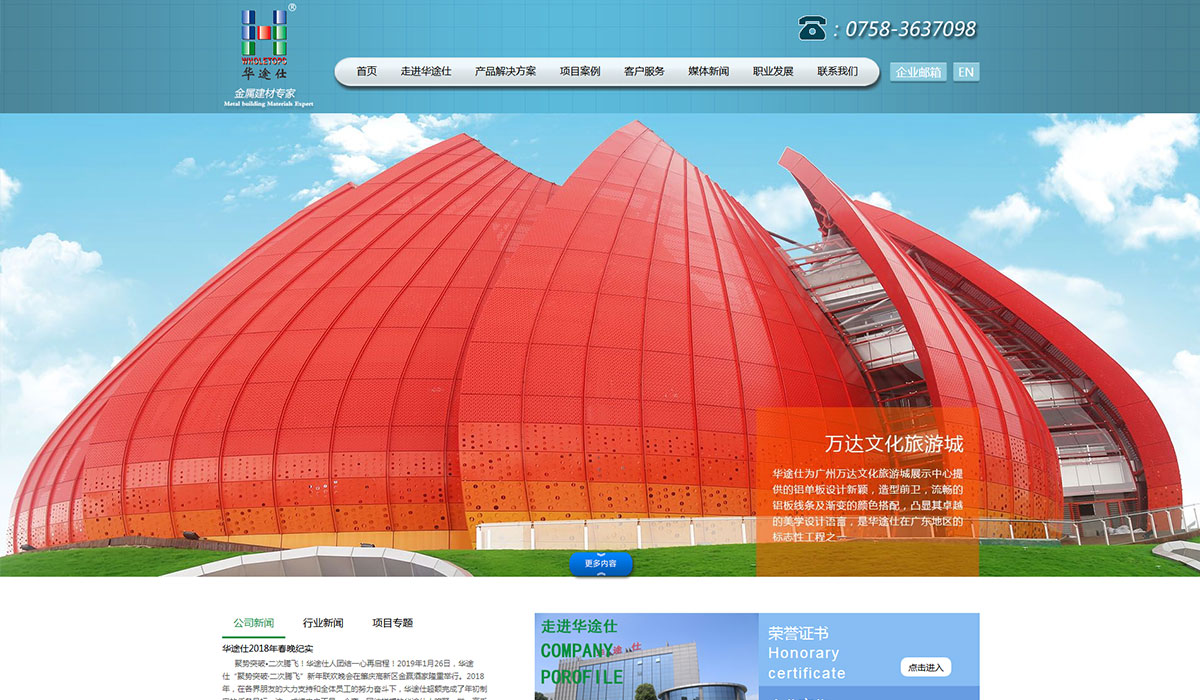Expand the 产品解决方案 navigation menu
The image size is (1200, 700).
click(x=505, y=72)
